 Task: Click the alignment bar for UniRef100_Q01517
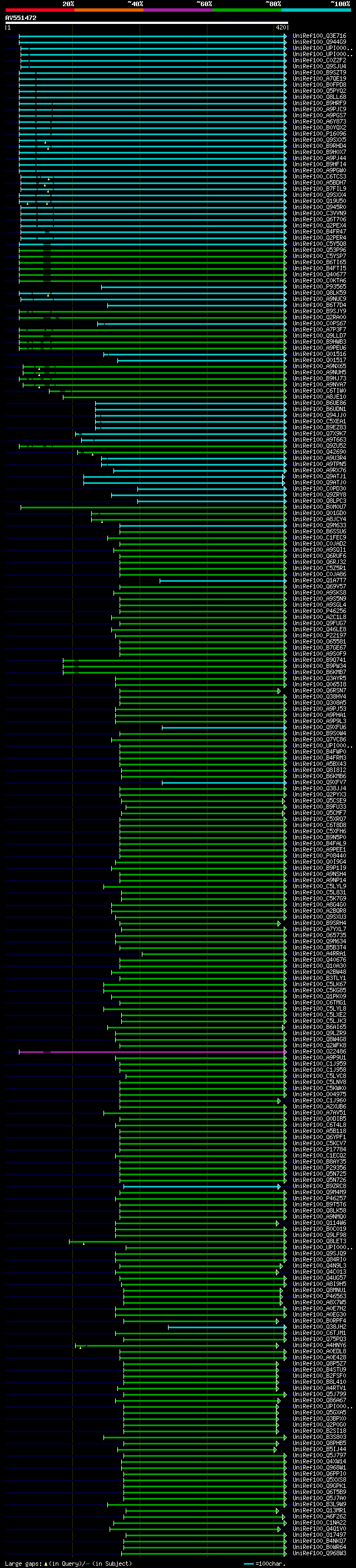[x=202, y=360]
